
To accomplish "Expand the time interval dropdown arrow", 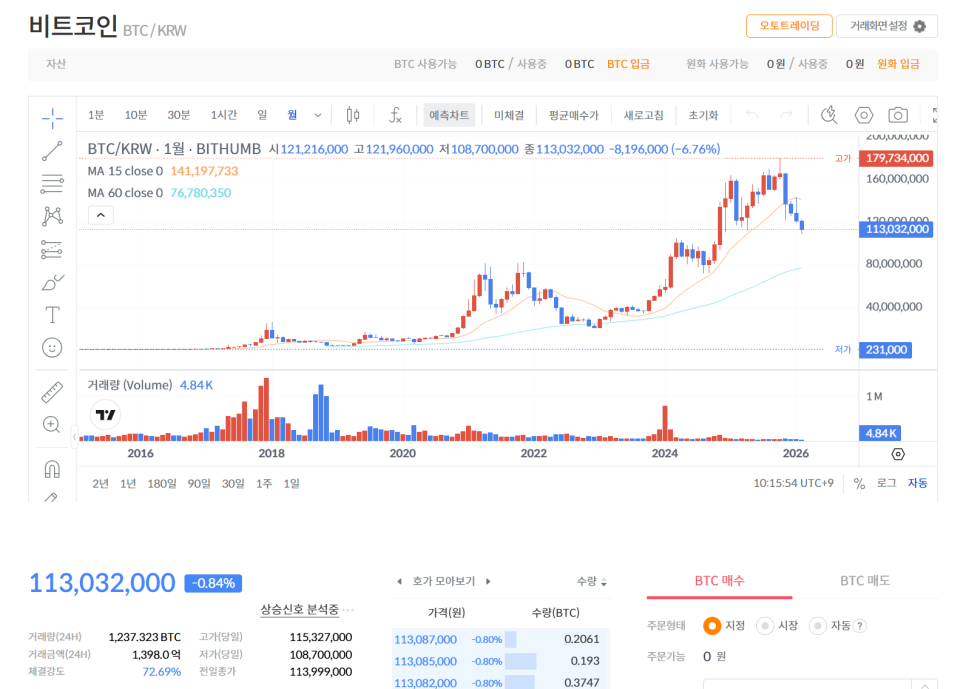I will (x=317, y=115).
